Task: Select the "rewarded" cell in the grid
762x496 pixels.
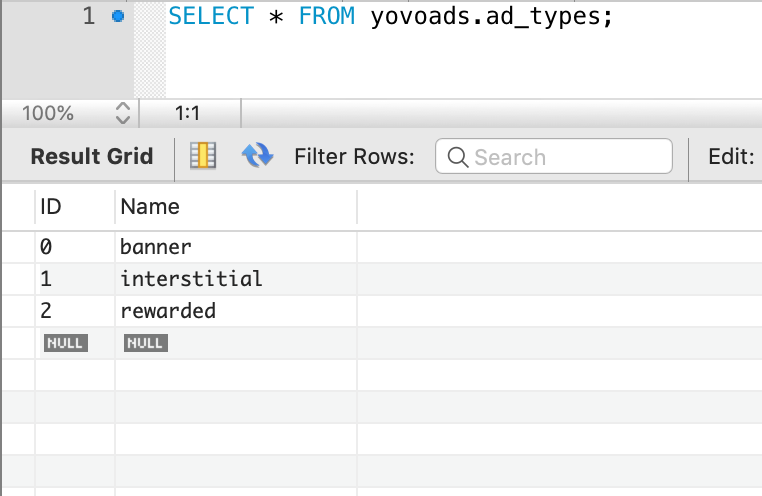Action: [x=168, y=311]
